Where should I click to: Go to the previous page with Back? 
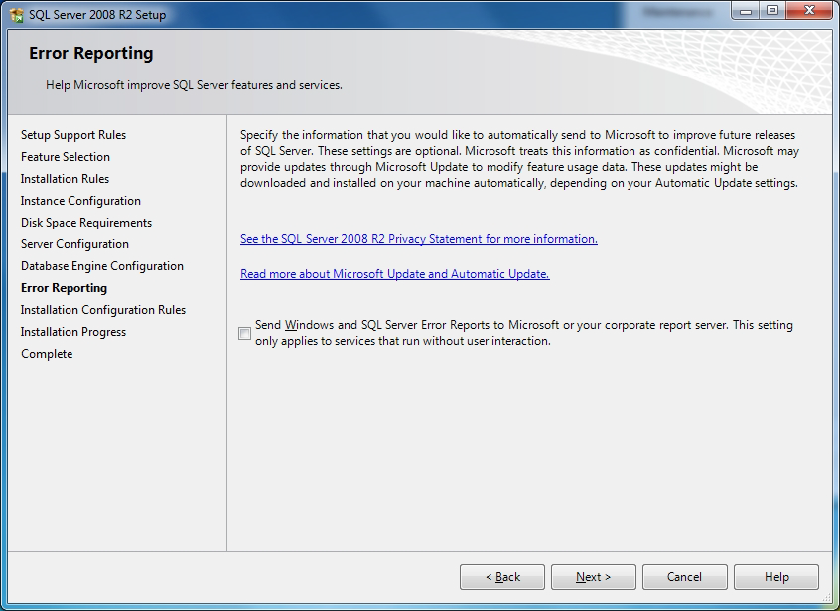[502, 577]
